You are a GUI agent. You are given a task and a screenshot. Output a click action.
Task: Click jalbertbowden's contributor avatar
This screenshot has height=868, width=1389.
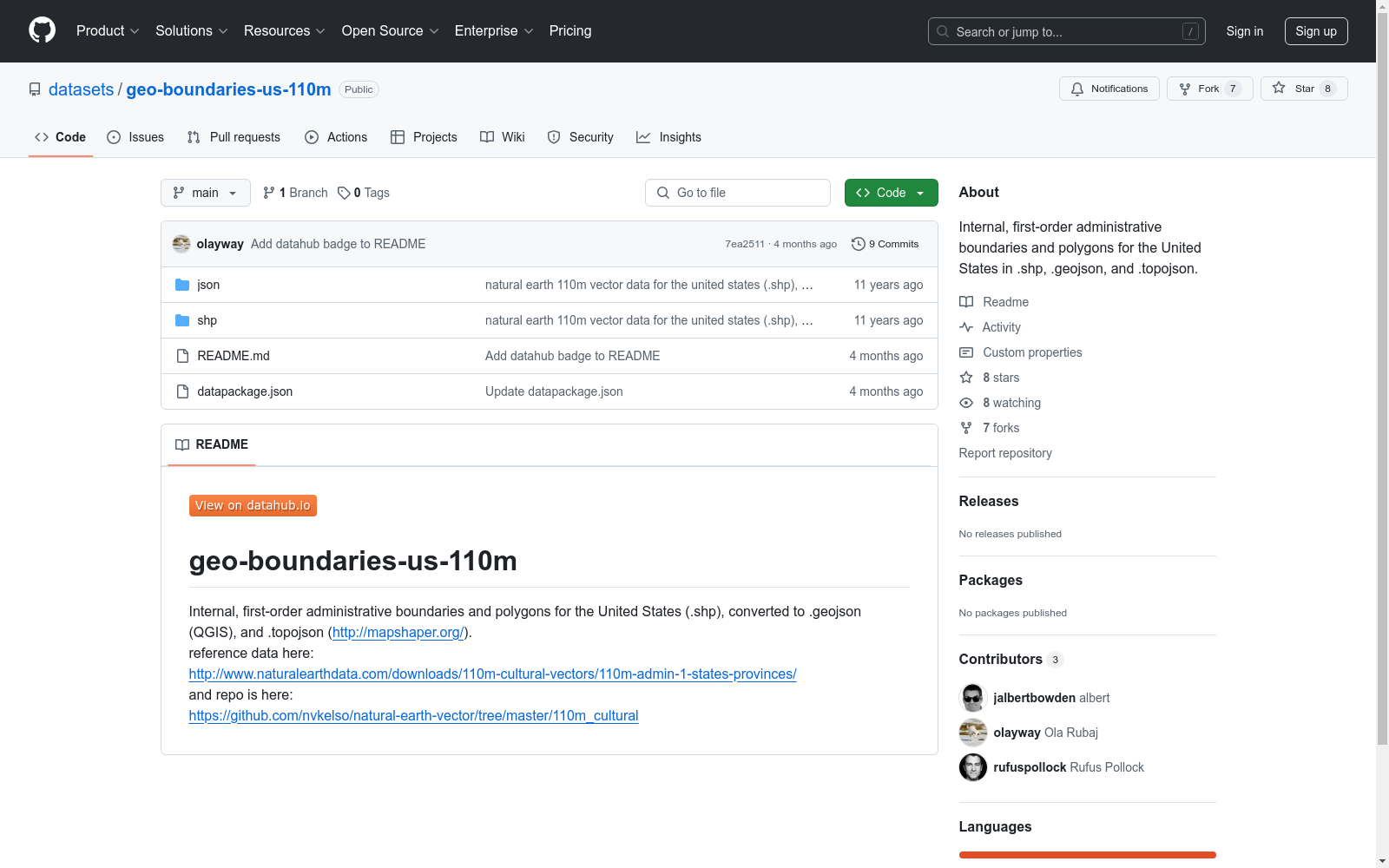[x=973, y=698]
